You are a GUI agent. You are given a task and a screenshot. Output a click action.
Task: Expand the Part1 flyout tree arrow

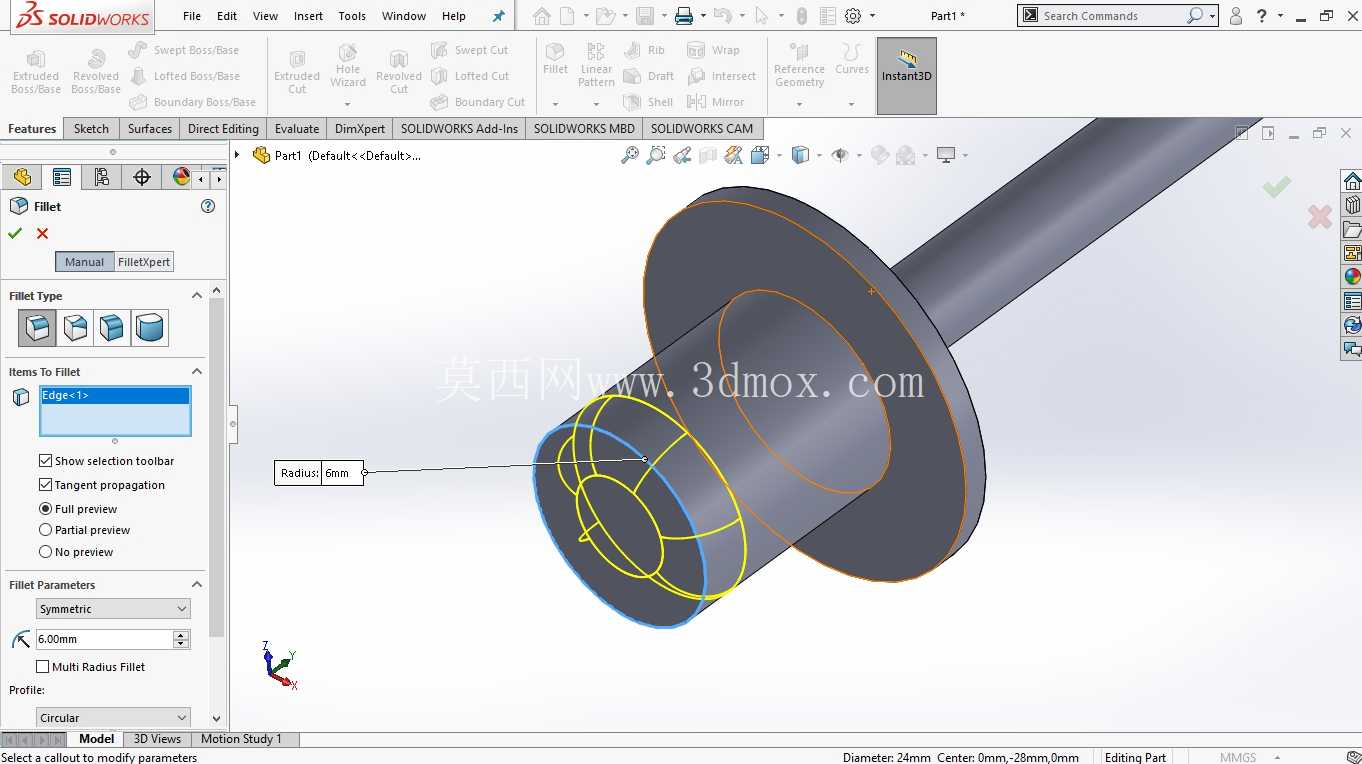point(238,155)
